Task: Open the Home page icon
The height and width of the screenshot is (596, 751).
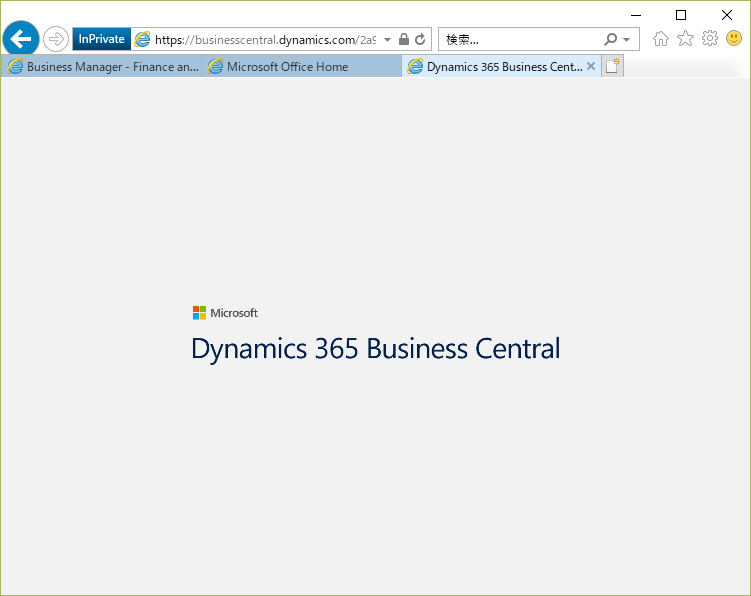Action: click(x=660, y=38)
